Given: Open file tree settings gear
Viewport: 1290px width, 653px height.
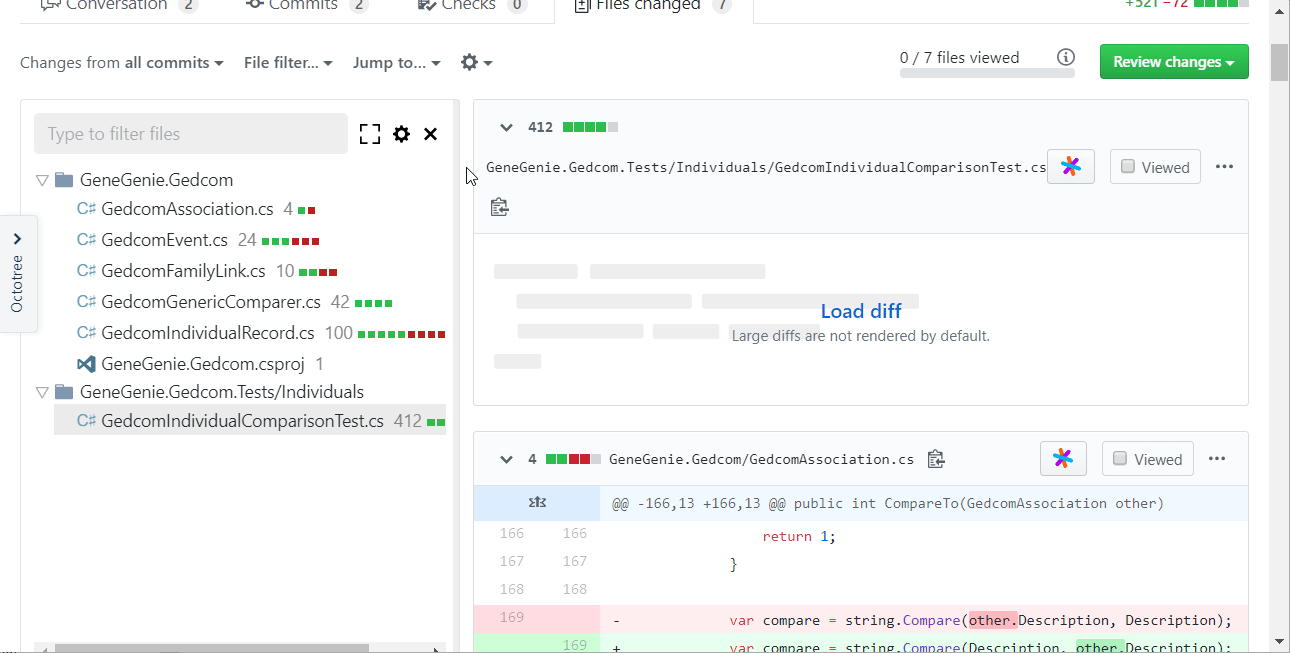Looking at the screenshot, I should pyautogui.click(x=401, y=134).
